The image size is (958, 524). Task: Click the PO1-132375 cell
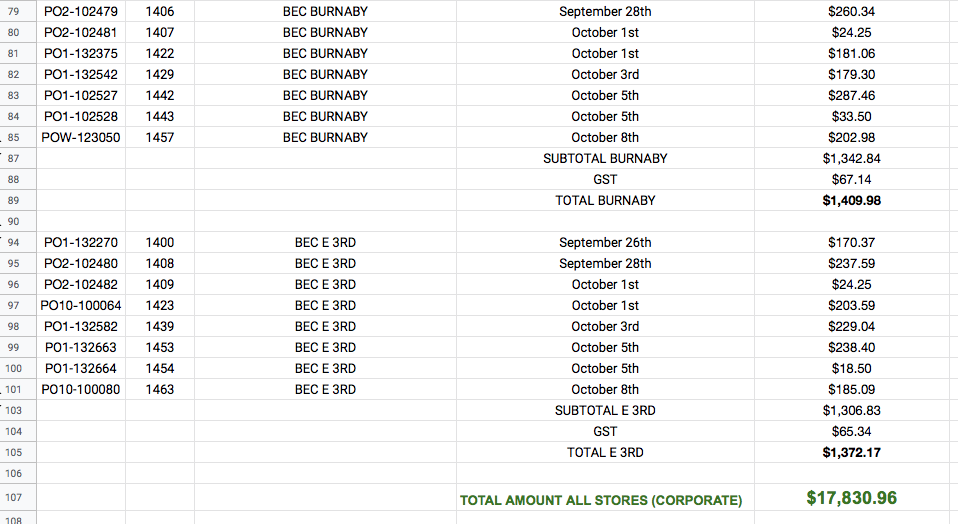pyautogui.click(x=81, y=53)
